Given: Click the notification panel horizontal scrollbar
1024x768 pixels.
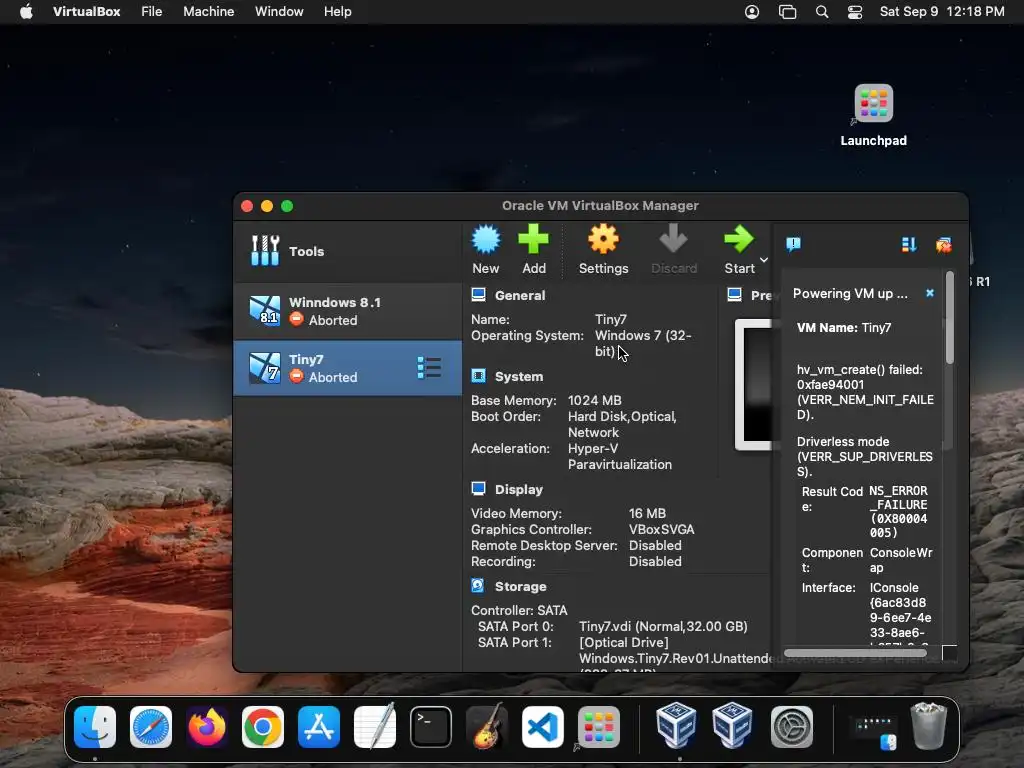Looking at the screenshot, I should click(x=855, y=653).
